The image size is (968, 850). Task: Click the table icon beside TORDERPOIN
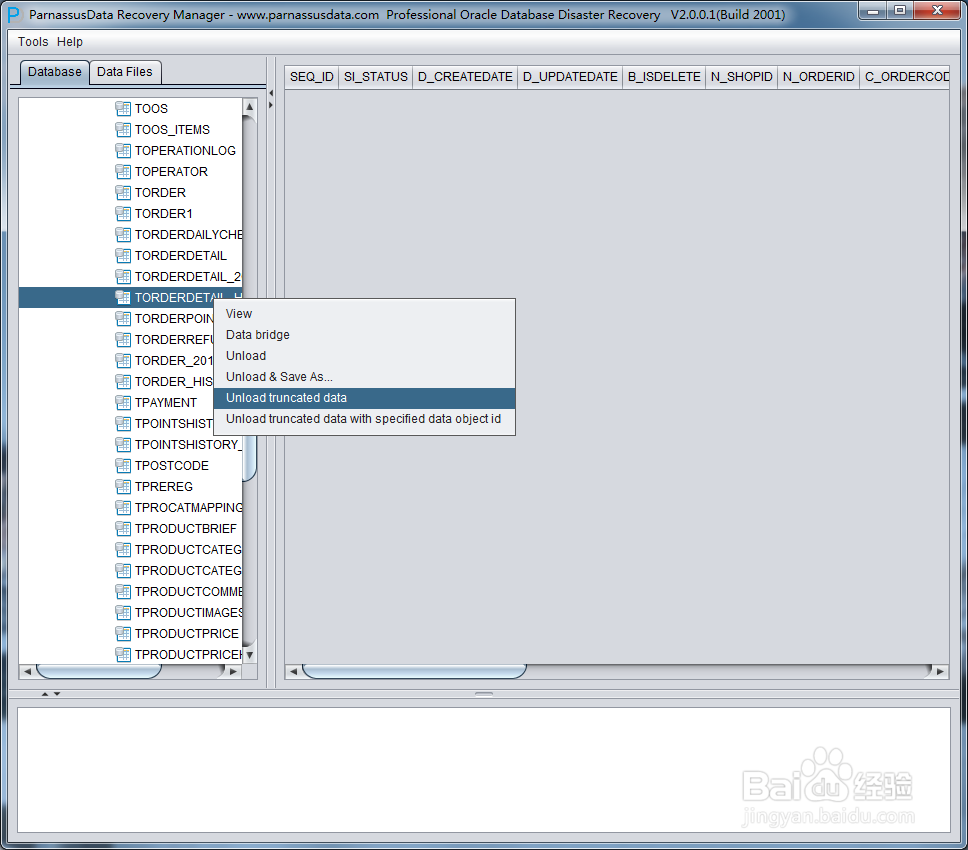123,319
